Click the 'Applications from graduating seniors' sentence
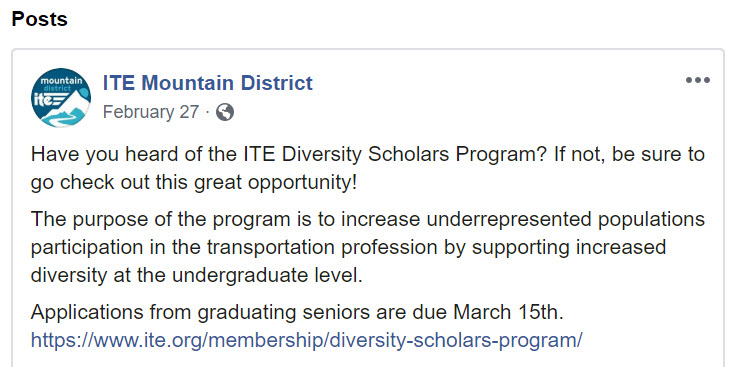 pyautogui.click(x=297, y=313)
